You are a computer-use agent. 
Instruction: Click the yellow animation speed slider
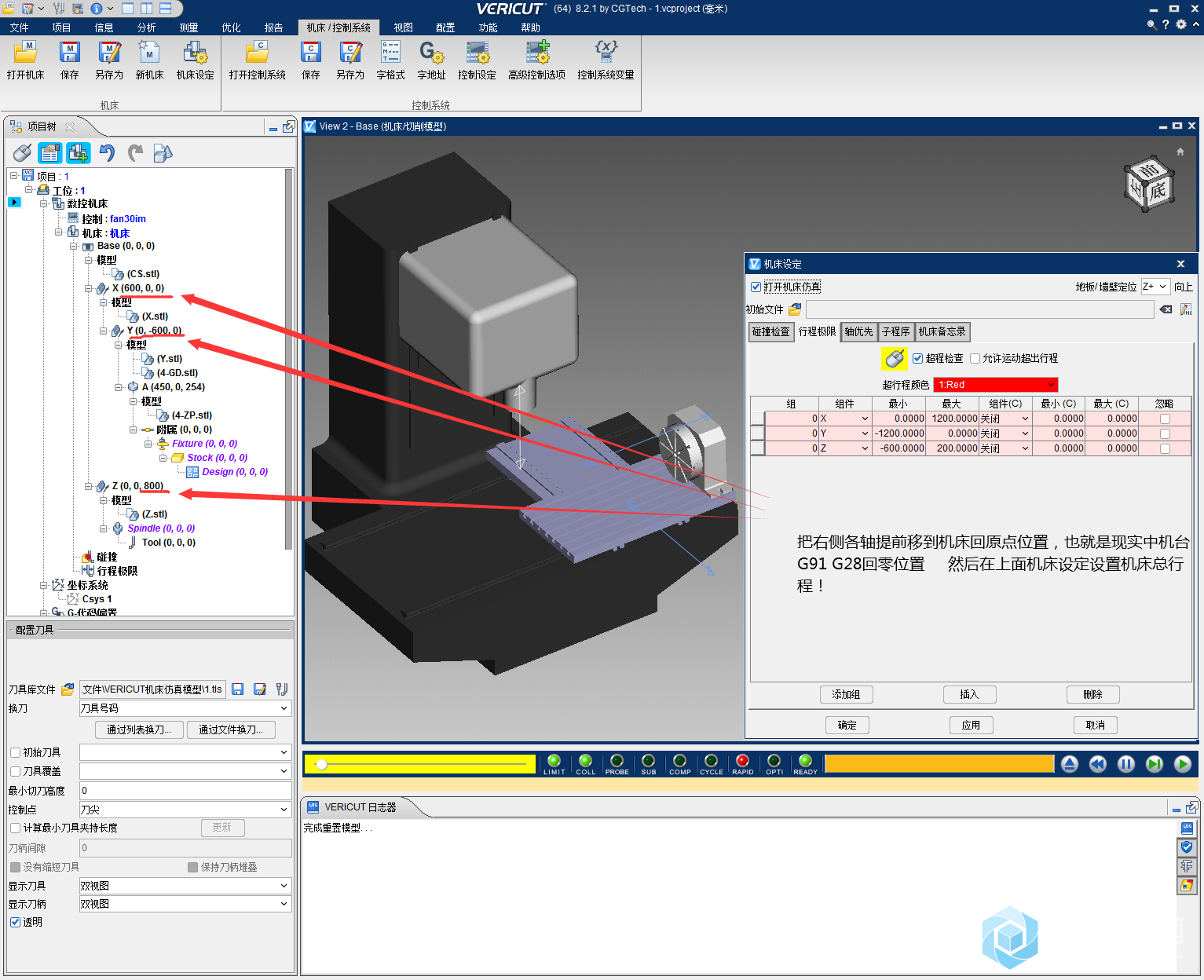(x=419, y=764)
